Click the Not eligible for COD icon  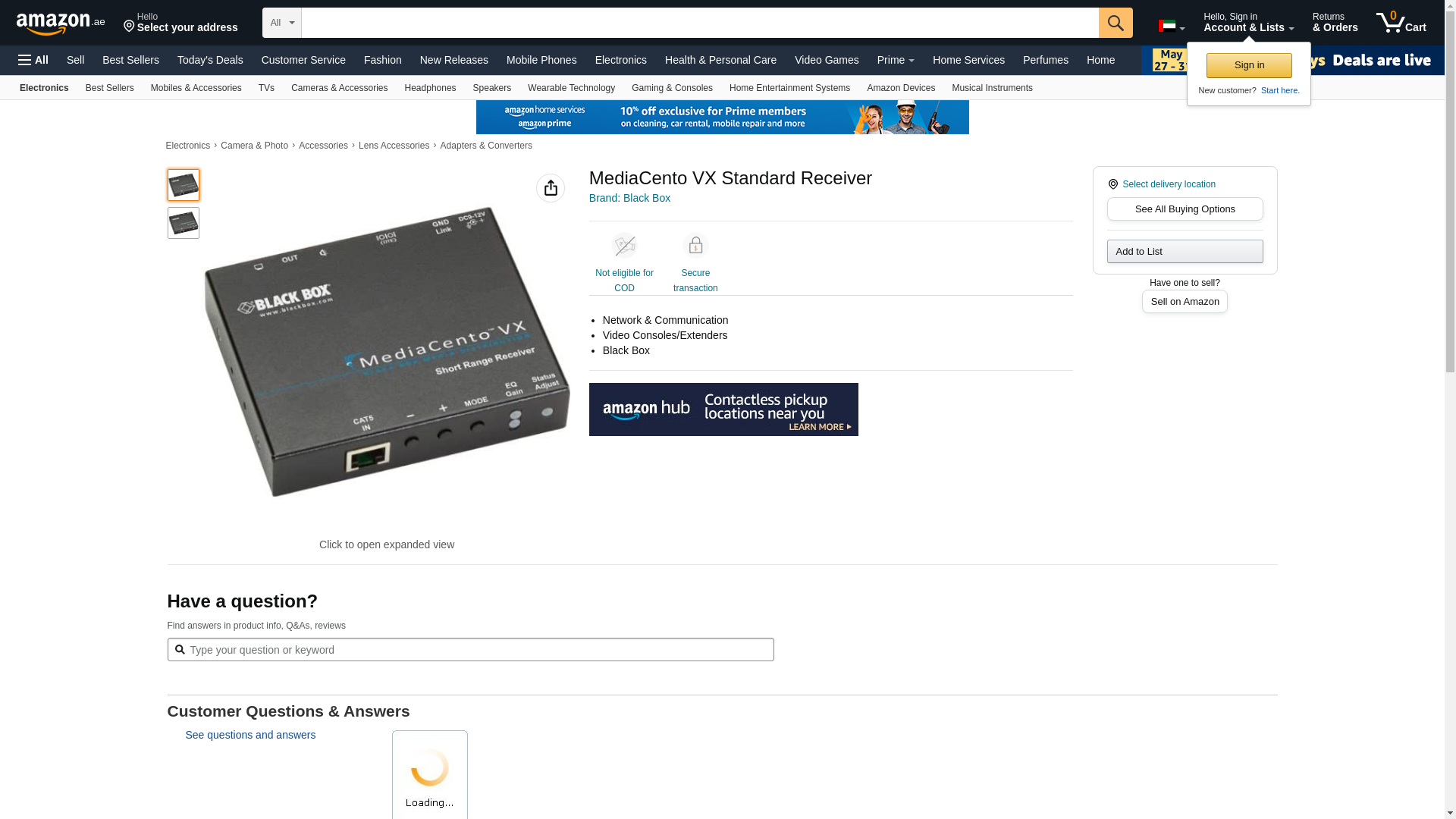pos(624,246)
